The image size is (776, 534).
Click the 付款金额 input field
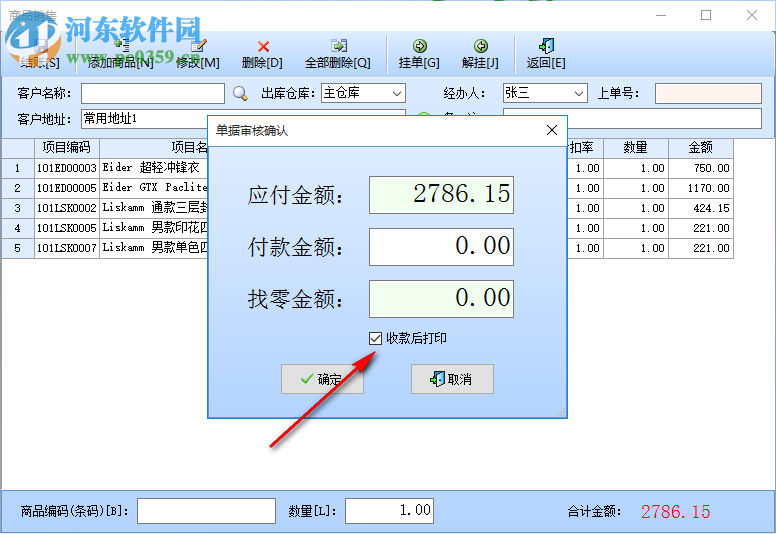(x=441, y=246)
